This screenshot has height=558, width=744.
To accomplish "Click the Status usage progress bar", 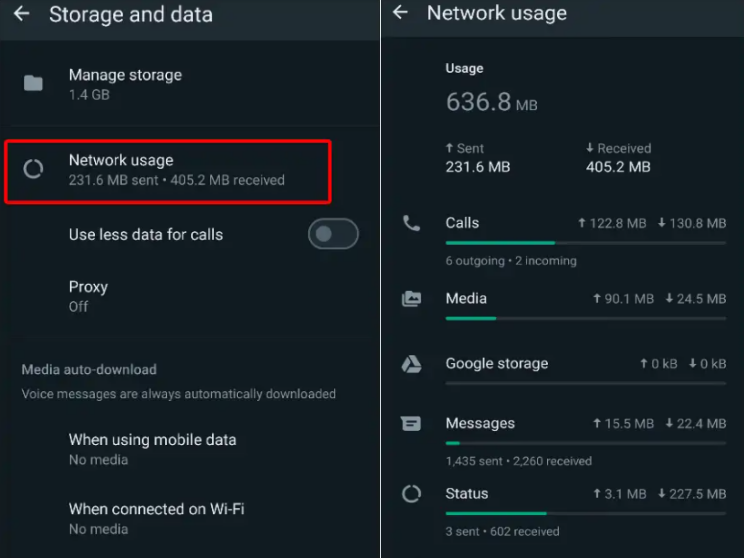I will (585, 513).
